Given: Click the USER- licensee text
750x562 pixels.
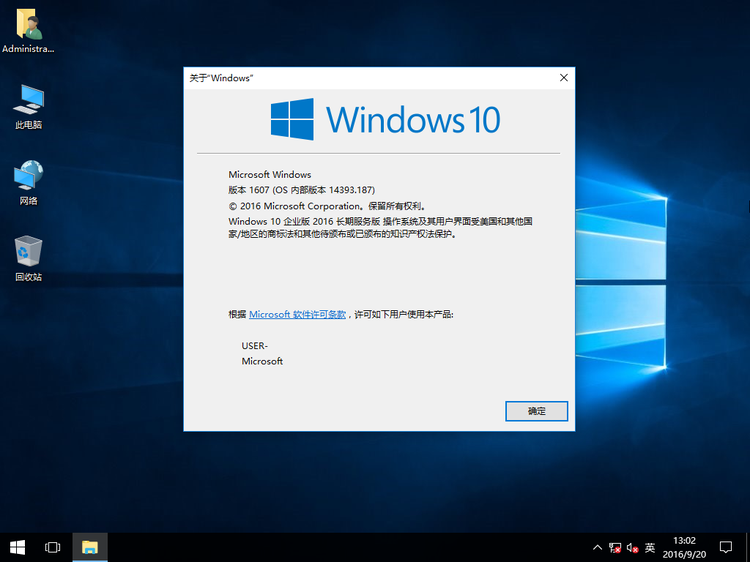Looking at the screenshot, I should [254, 345].
